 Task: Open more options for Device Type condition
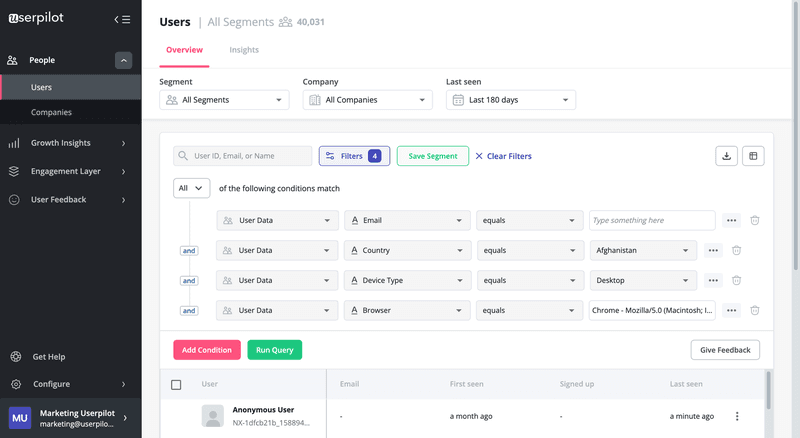point(713,281)
